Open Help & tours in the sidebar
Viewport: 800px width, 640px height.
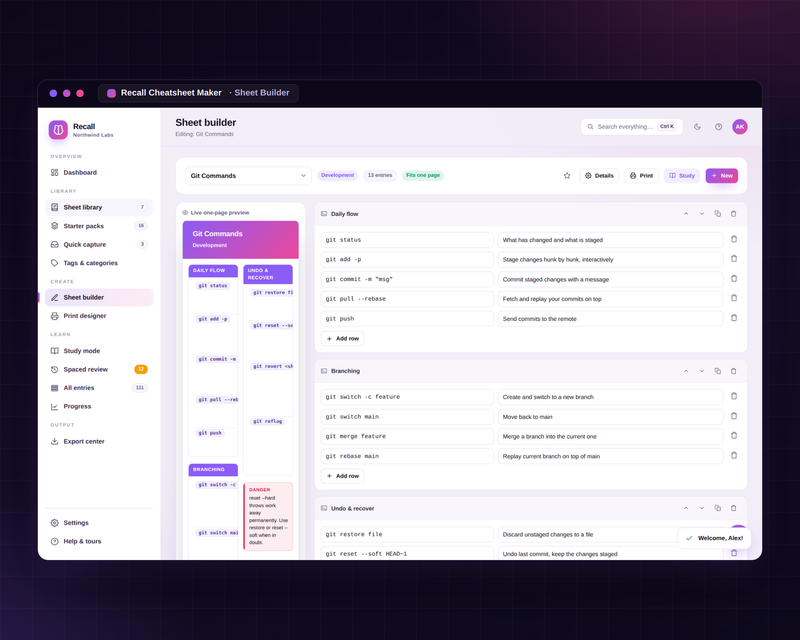click(99, 541)
